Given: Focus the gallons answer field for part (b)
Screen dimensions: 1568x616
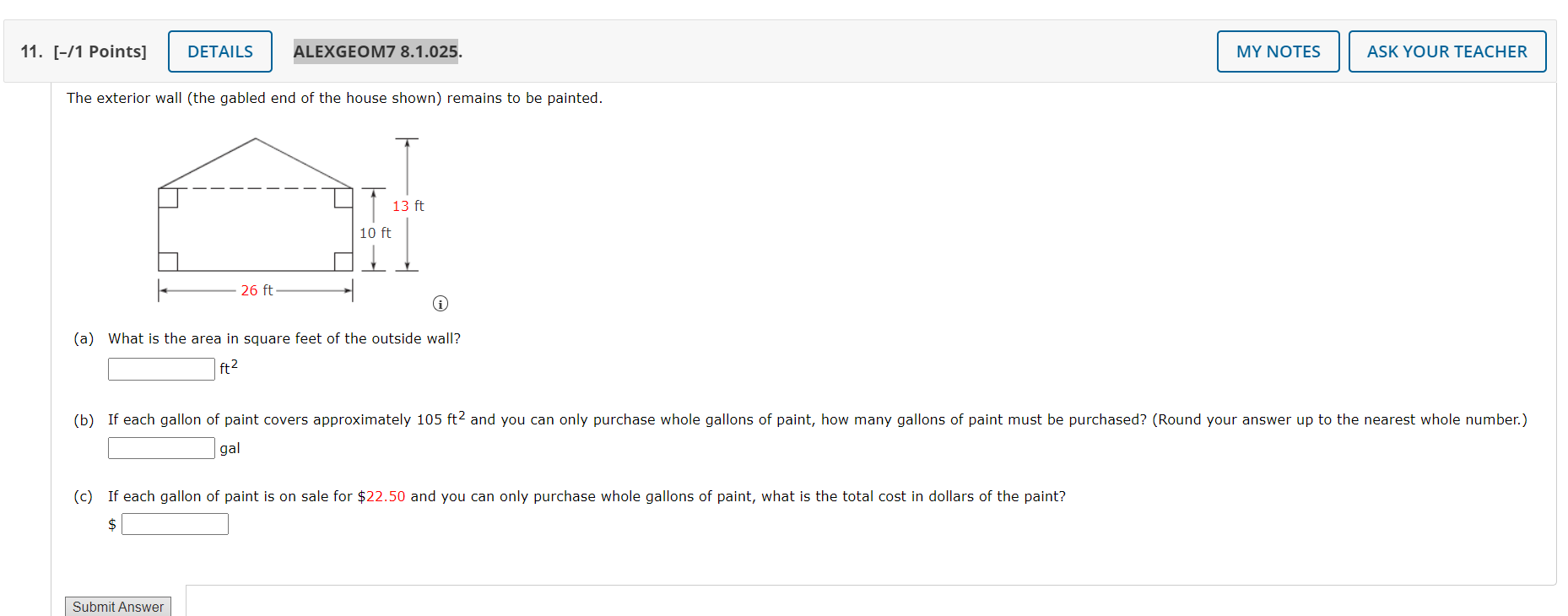Looking at the screenshot, I should [161, 448].
